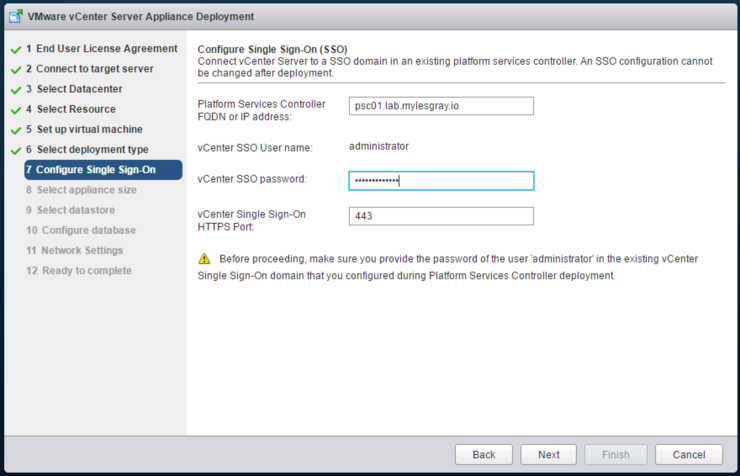Open step 2 Connect to target server

(90, 69)
